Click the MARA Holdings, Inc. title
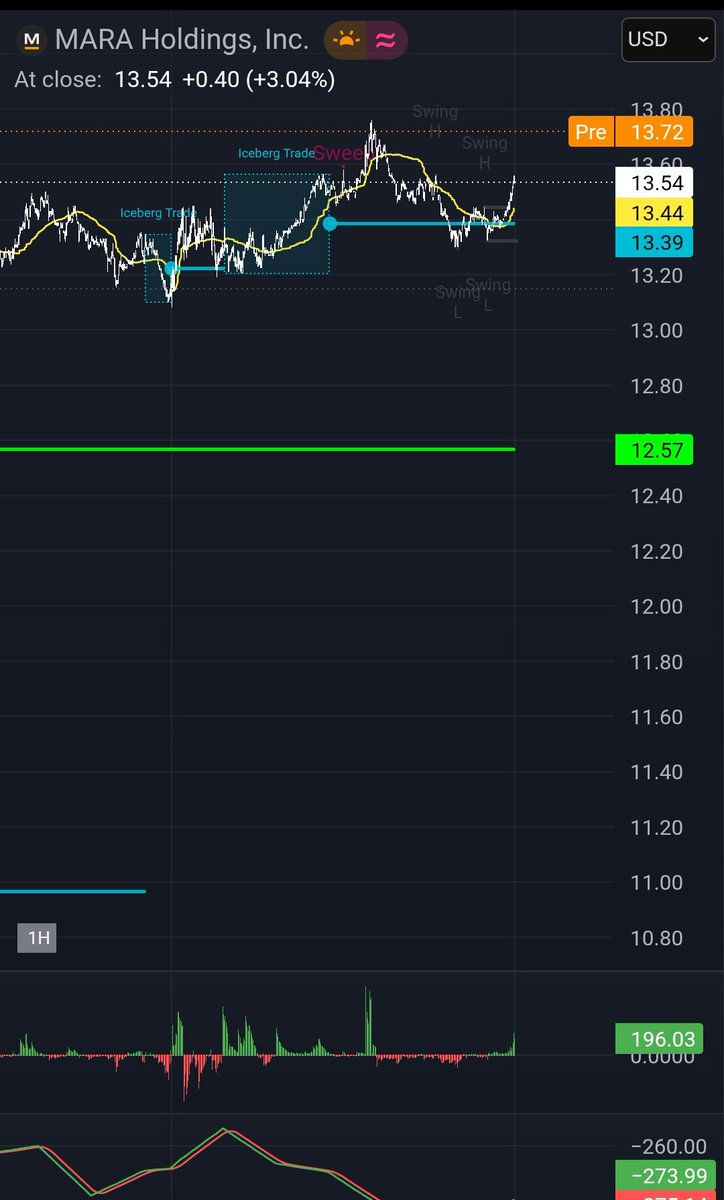The height and width of the screenshot is (1200, 724). tap(181, 40)
